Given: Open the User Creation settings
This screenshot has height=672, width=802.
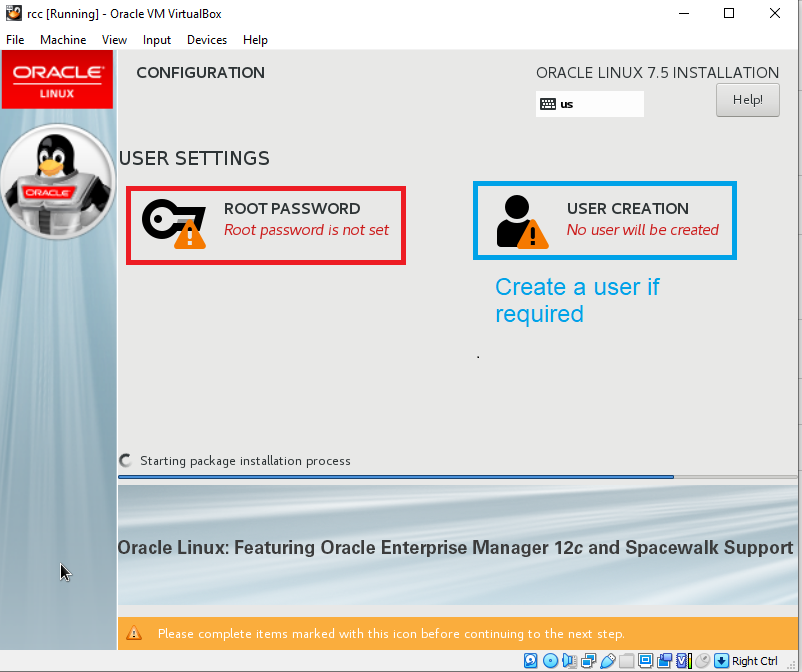Looking at the screenshot, I should 605,220.
